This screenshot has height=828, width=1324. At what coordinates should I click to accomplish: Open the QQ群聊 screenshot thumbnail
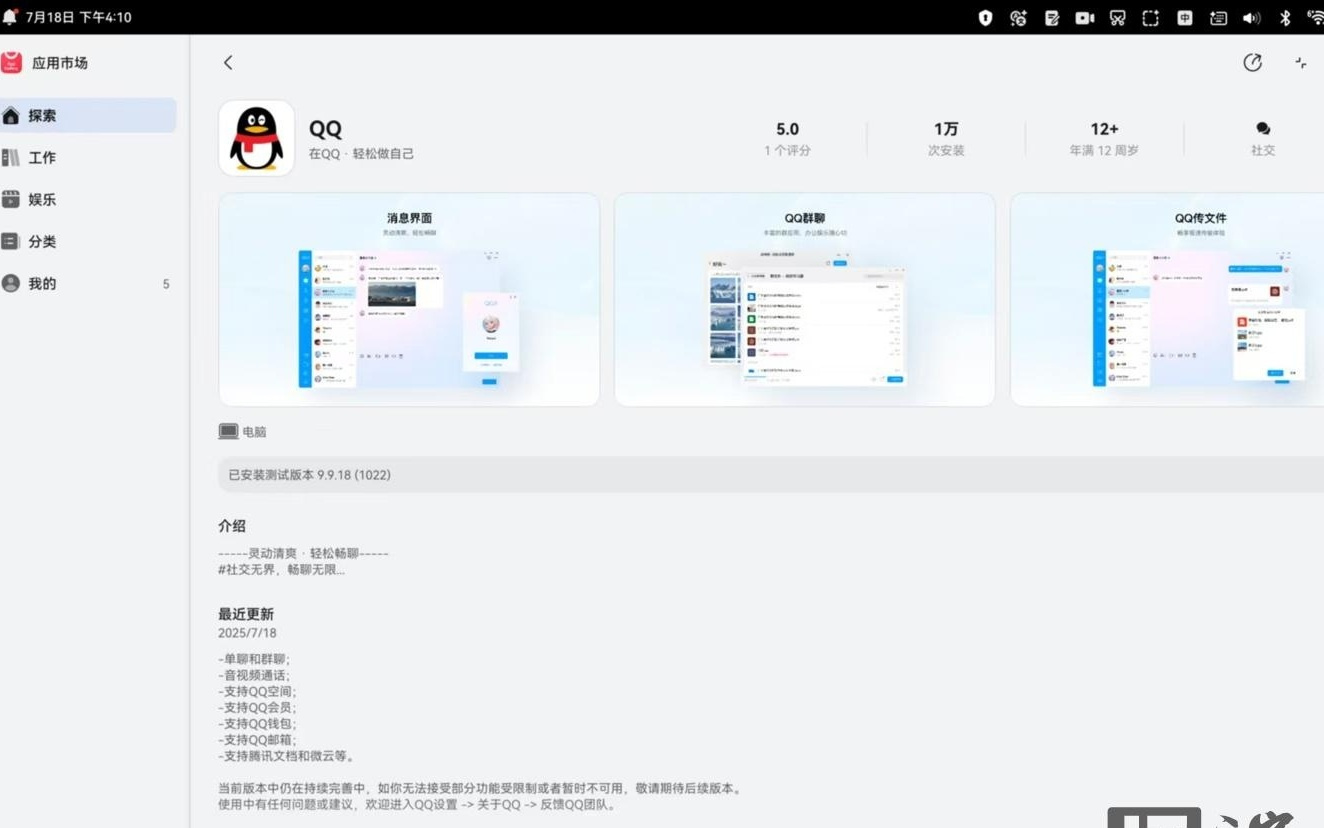[805, 300]
